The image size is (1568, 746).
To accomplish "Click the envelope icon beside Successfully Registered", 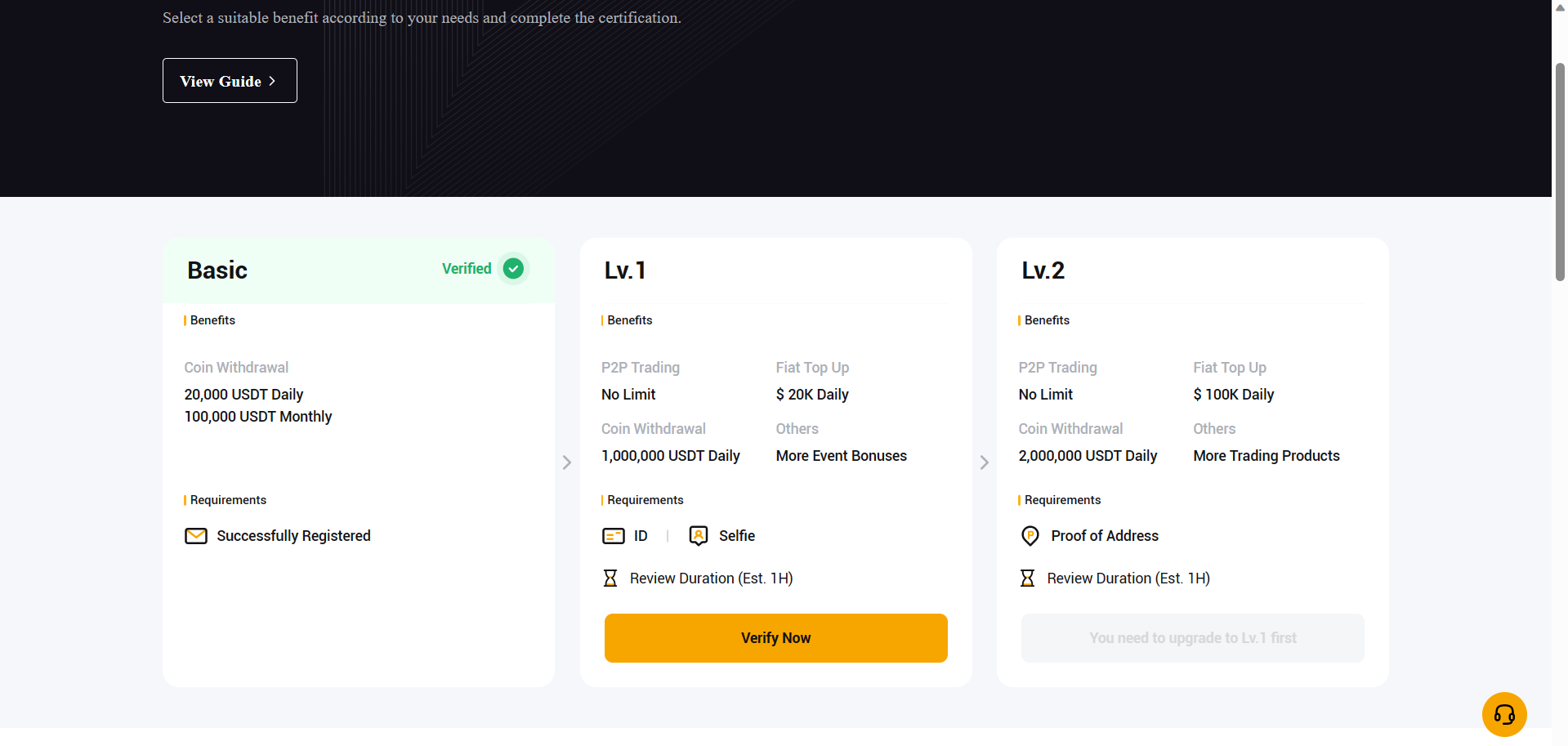I will pyautogui.click(x=196, y=536).
